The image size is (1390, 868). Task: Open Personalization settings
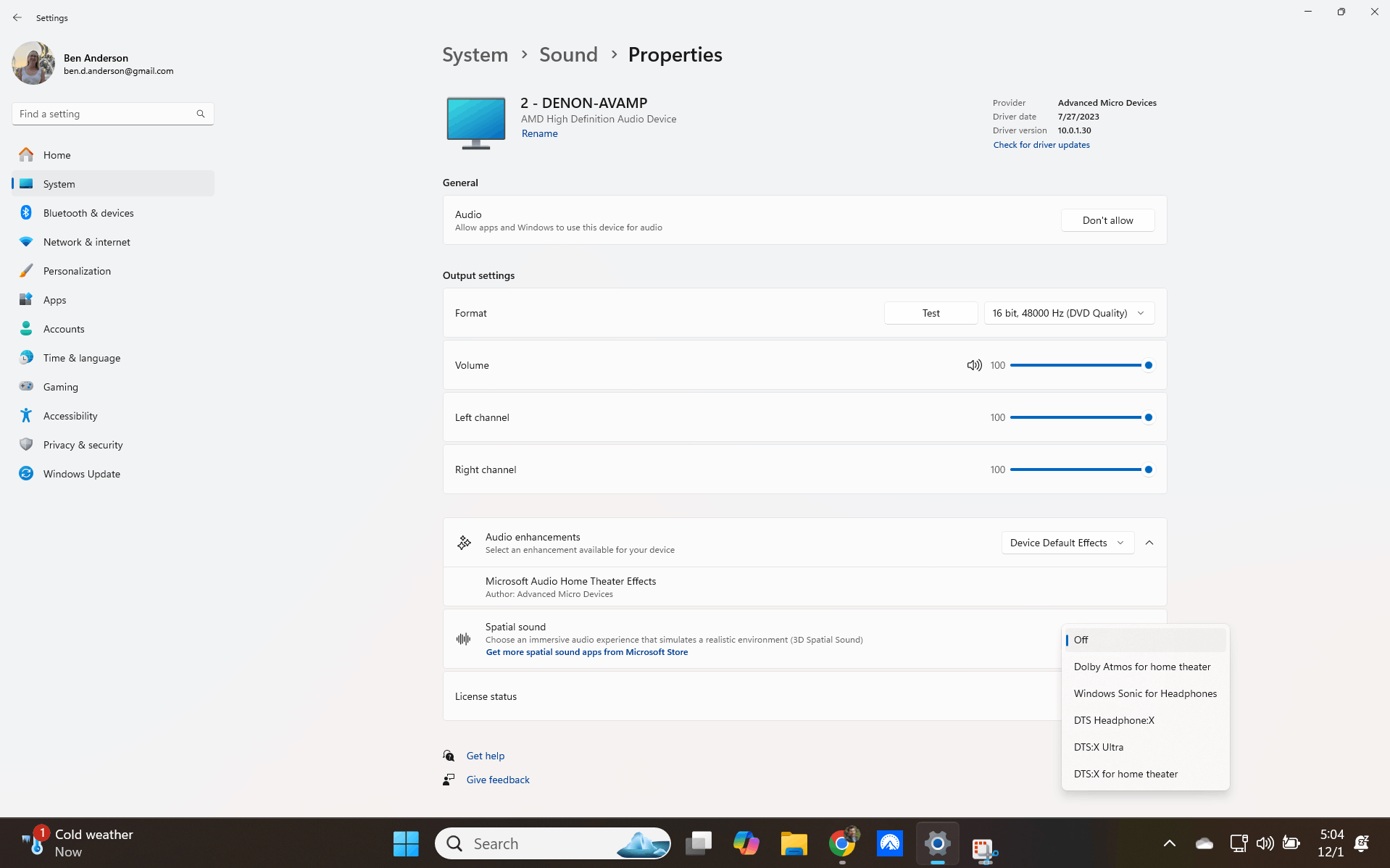(x=113, y=271)
